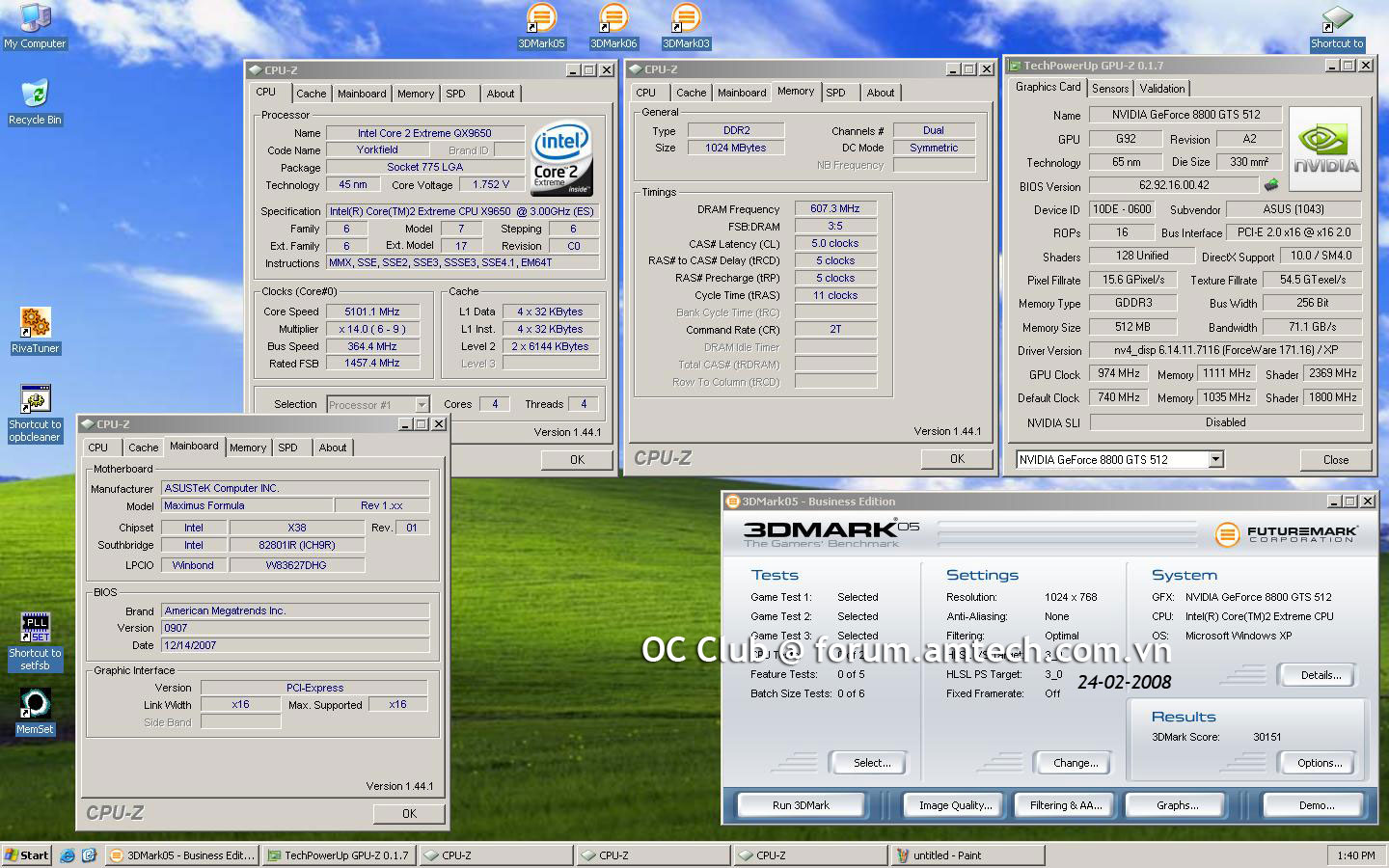Click the second quick launch browser icon
This screenshot has height=868, width=1389.
tap(90, 854)
